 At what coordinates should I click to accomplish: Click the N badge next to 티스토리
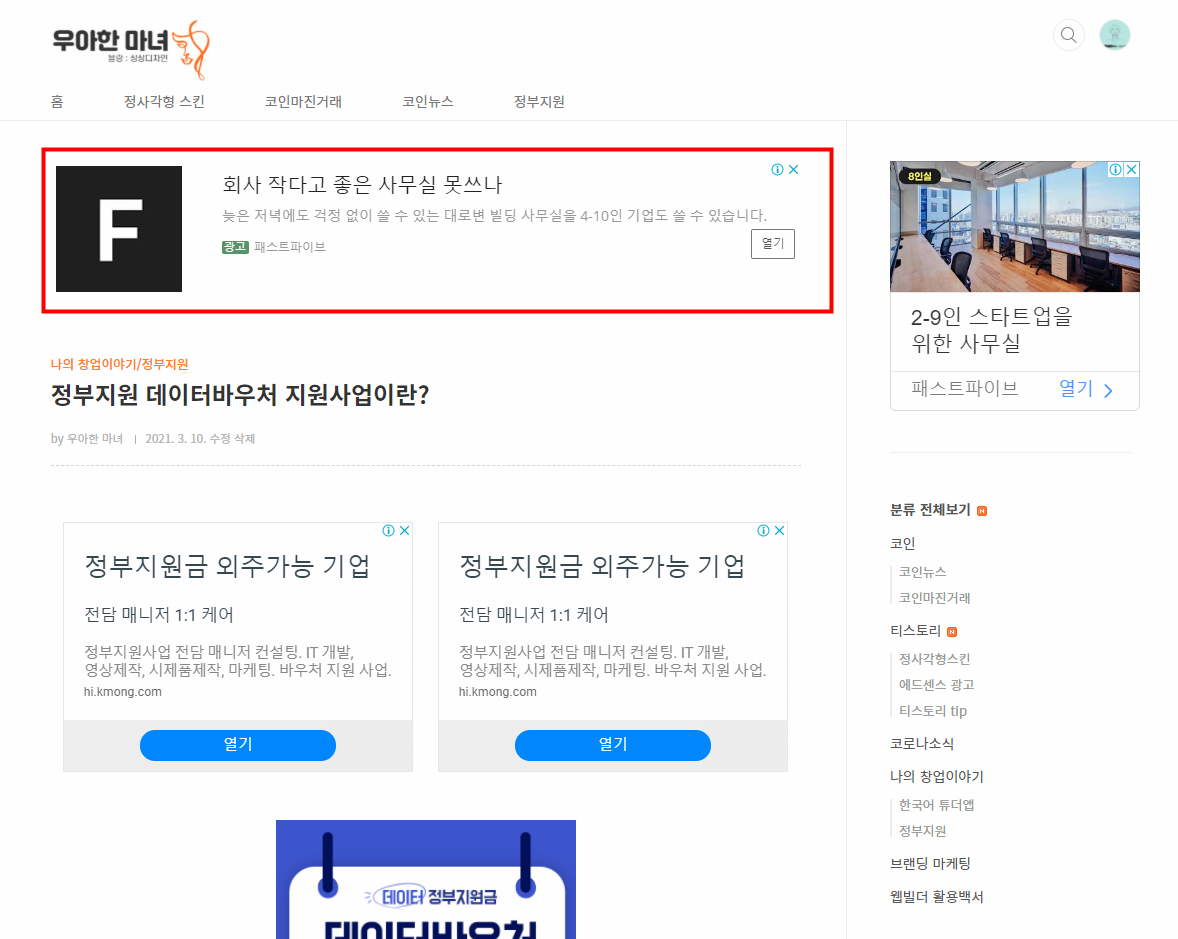click(952, 632)
